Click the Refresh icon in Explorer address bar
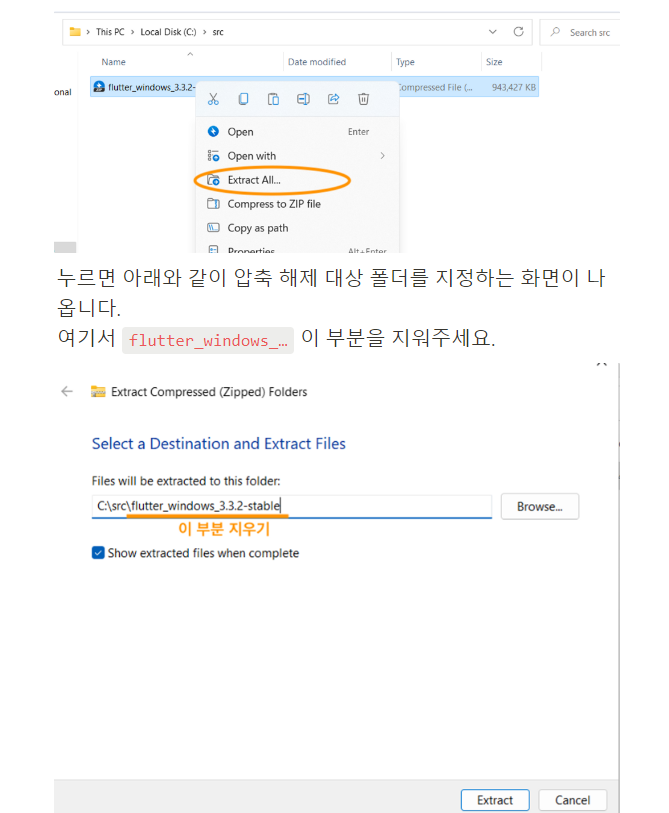669x813 pixels. pos(518,32)
